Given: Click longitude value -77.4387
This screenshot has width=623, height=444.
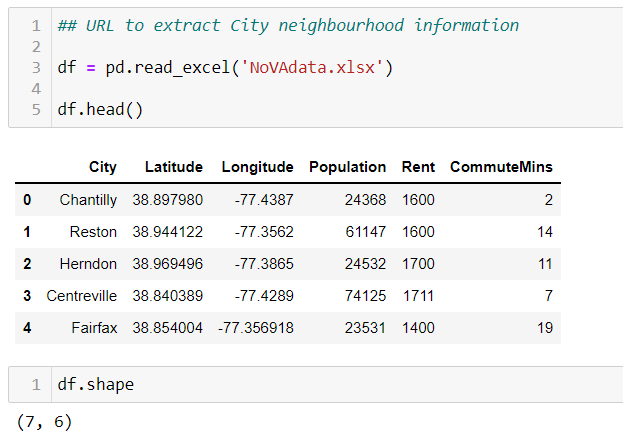Looking at the screenshot, I should pos(264,200).
